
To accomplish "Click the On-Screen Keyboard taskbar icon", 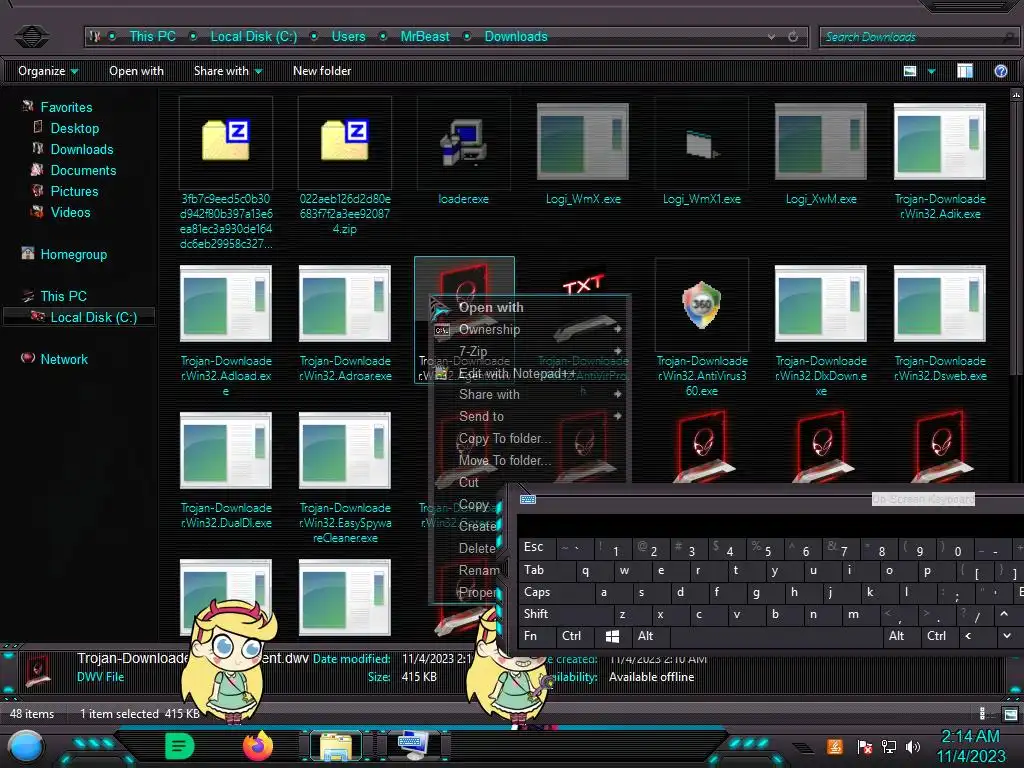I will 413,746.
